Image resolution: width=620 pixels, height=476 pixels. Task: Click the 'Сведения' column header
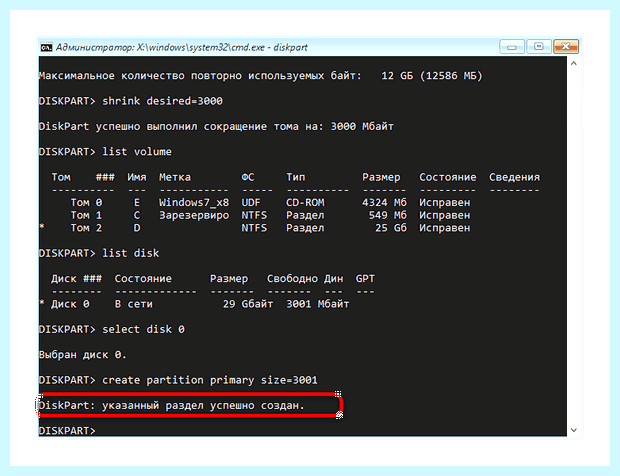pos(514,178)
